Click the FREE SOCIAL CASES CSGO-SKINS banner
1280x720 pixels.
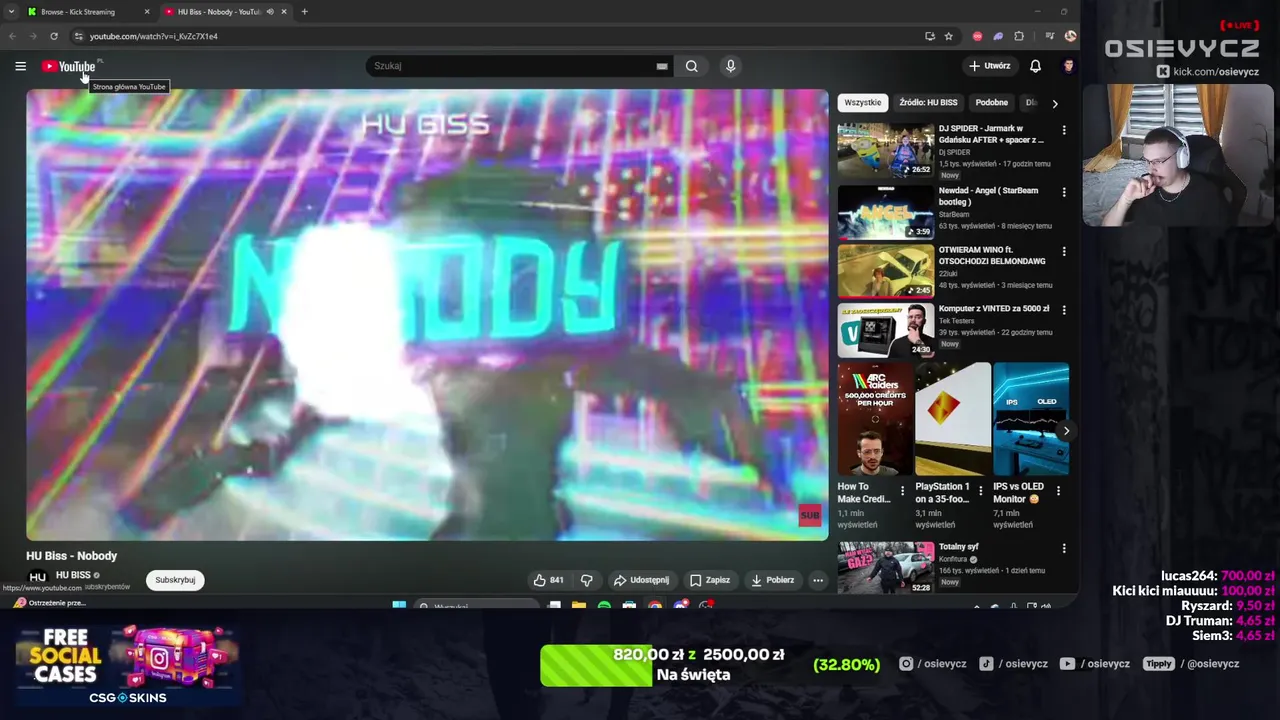(128, 666)
